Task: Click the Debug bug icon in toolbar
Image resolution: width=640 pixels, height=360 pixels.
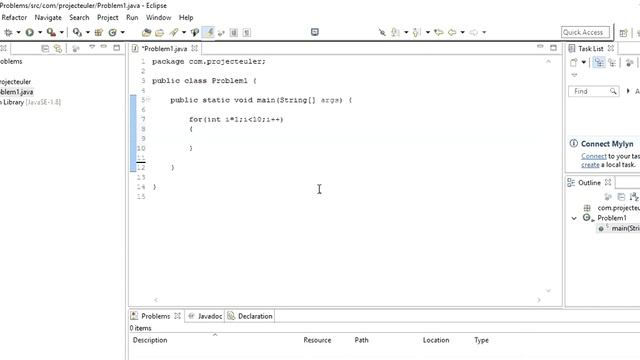Action: 8,32
